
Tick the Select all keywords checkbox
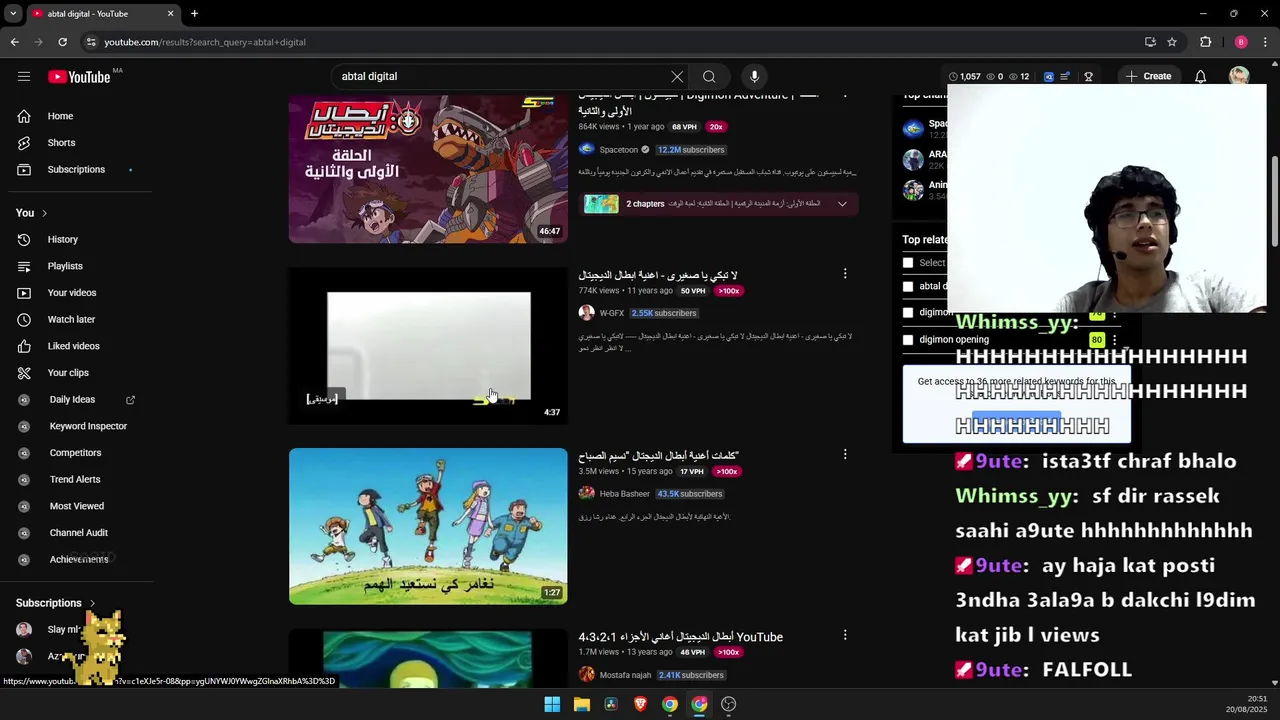point(908,263)
